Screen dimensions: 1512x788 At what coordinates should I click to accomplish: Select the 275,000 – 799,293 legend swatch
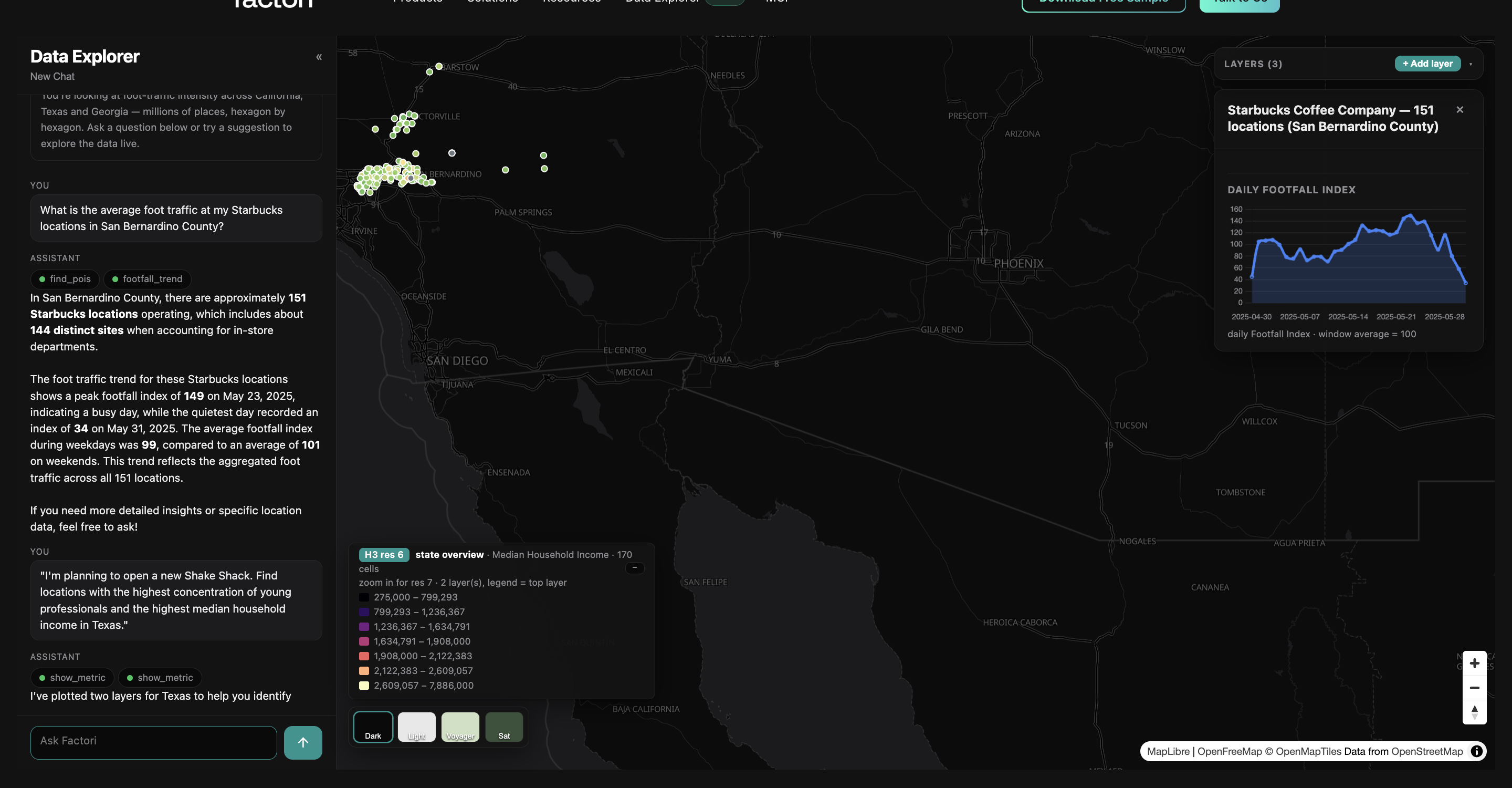coord(364,597)
